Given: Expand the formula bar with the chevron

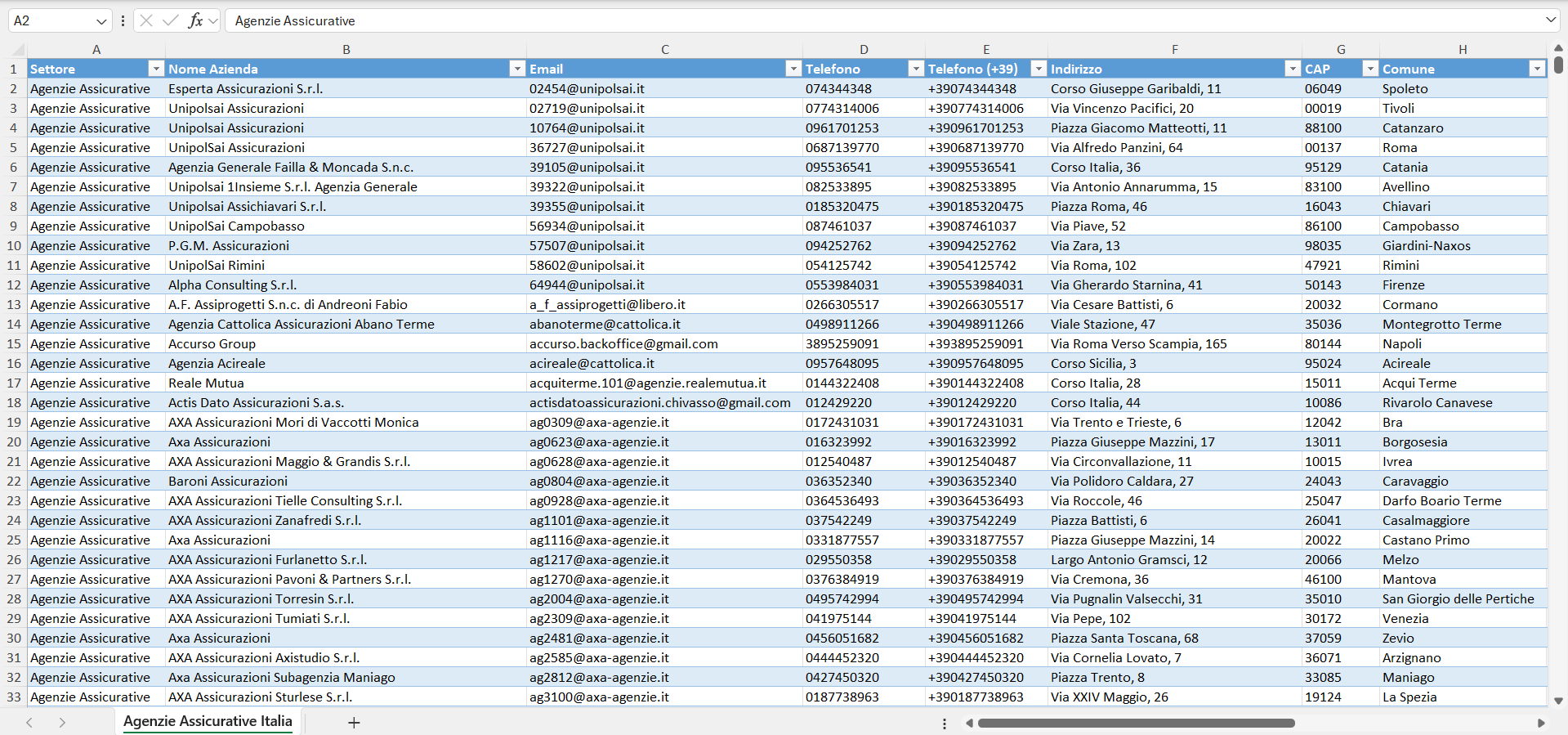Looking at the screenshot, I should pyautogui.click(x=1551, y=20).
